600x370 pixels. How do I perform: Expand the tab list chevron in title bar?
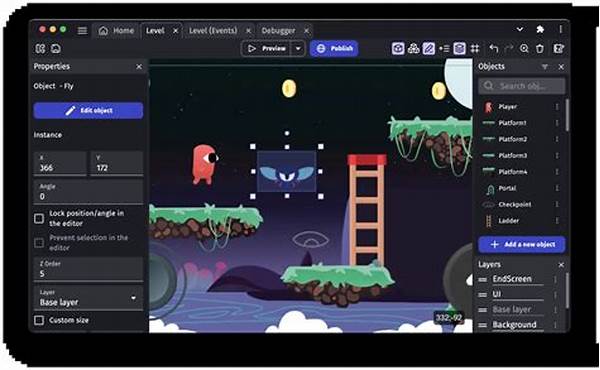coord(520,29)
